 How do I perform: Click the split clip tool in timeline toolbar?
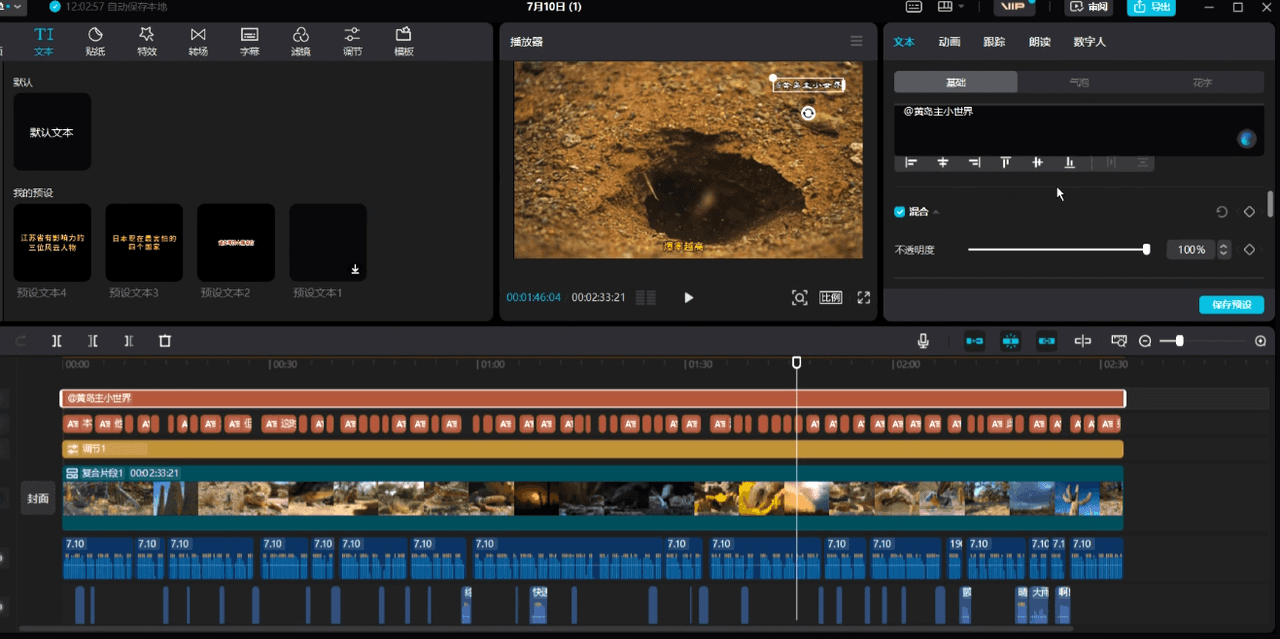[x=57, y=341]
